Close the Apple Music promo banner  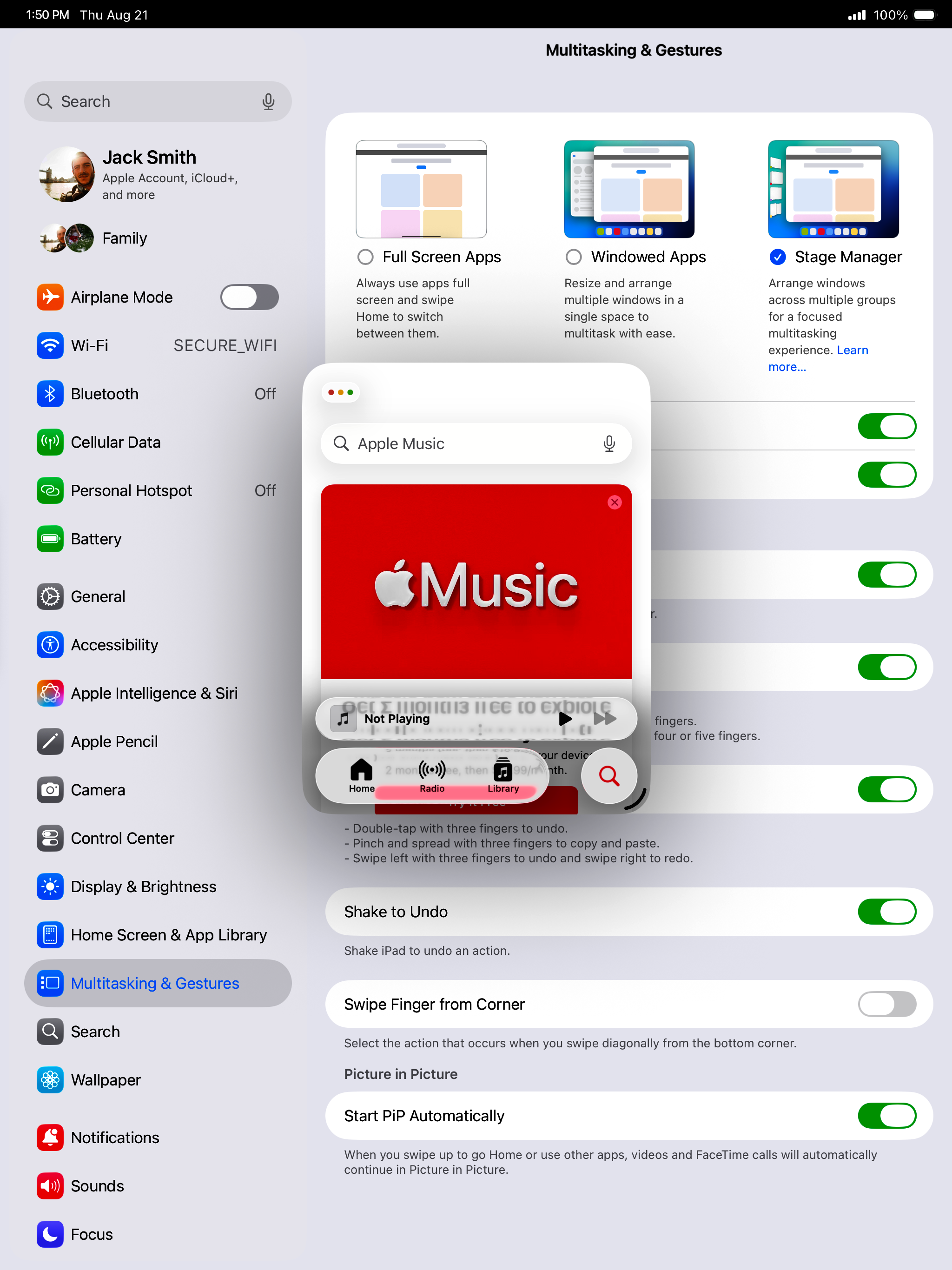pyautogui.click(x=615, y=503)
